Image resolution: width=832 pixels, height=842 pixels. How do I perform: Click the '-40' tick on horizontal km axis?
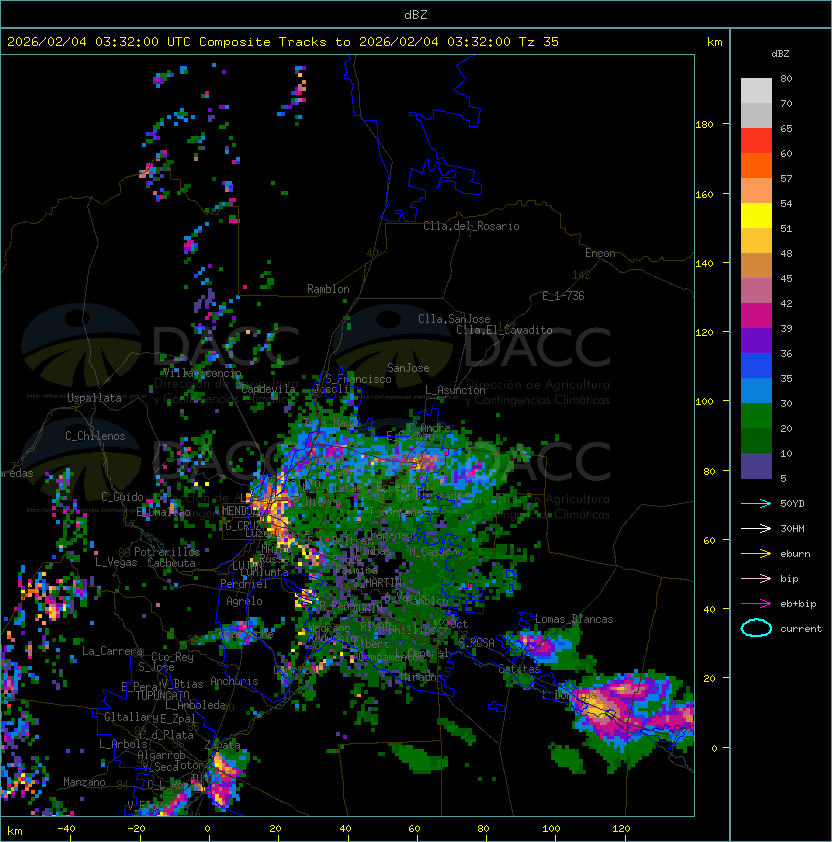(67, 829)
